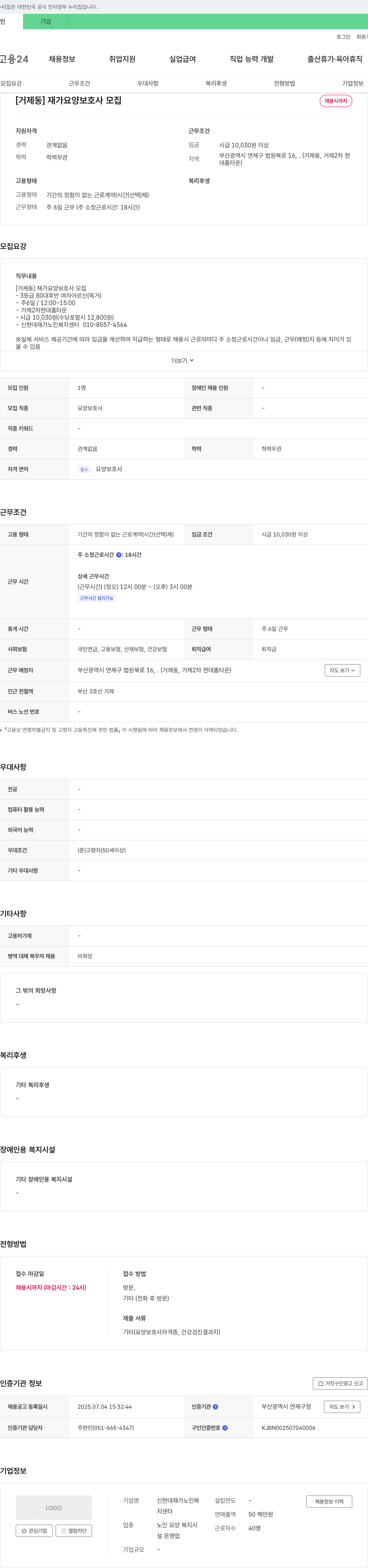The height and width of the screenshot is (1568, 368).
Task: Jump to 복리후생 section tab
Action: (216, 83)
